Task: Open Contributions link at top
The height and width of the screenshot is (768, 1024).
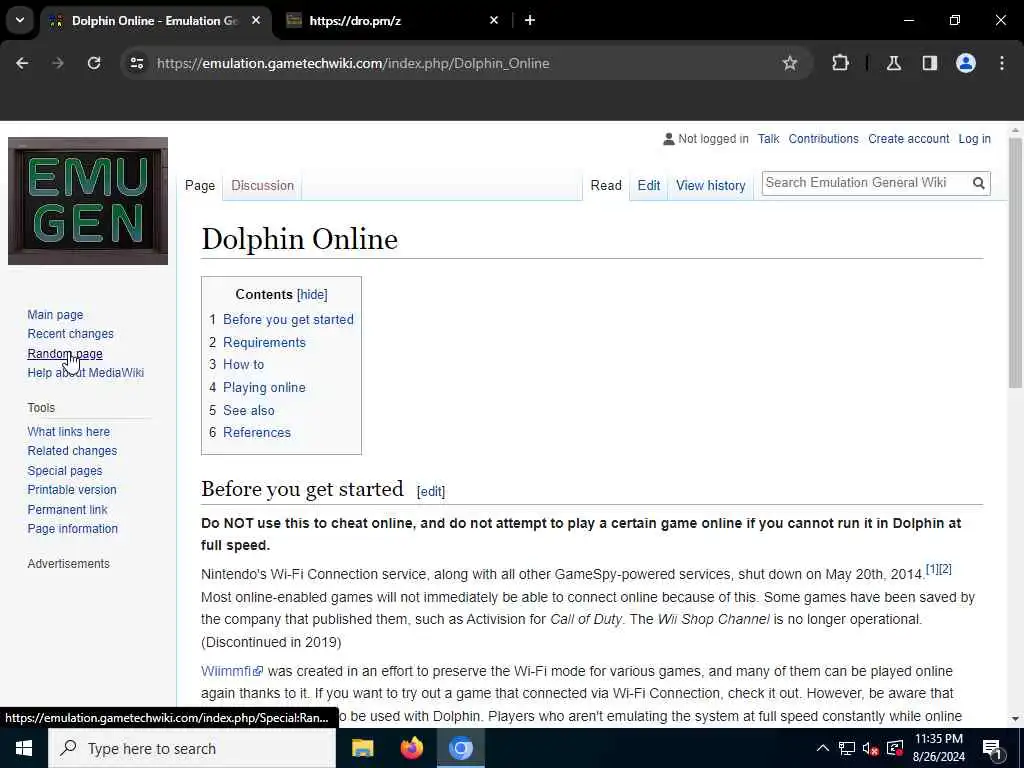Action: [824, 139]
